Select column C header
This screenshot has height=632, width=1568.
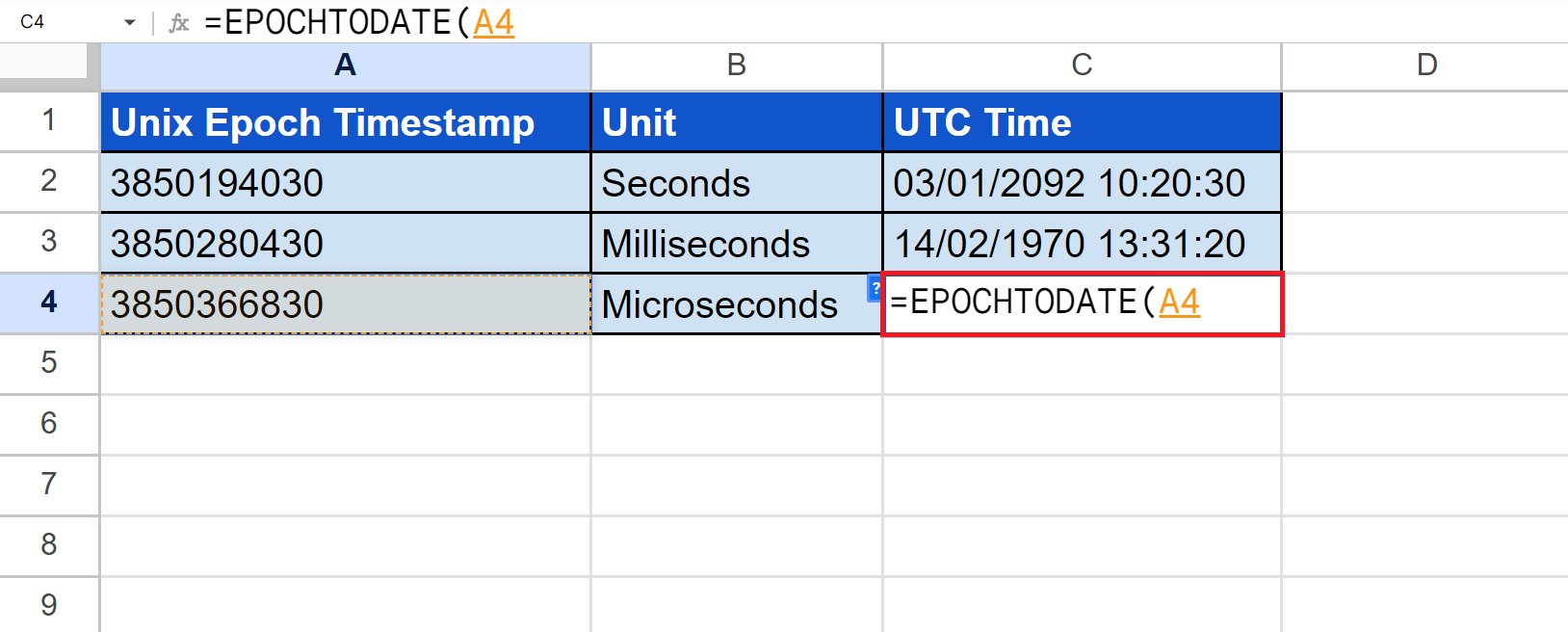pos(1081,66)
